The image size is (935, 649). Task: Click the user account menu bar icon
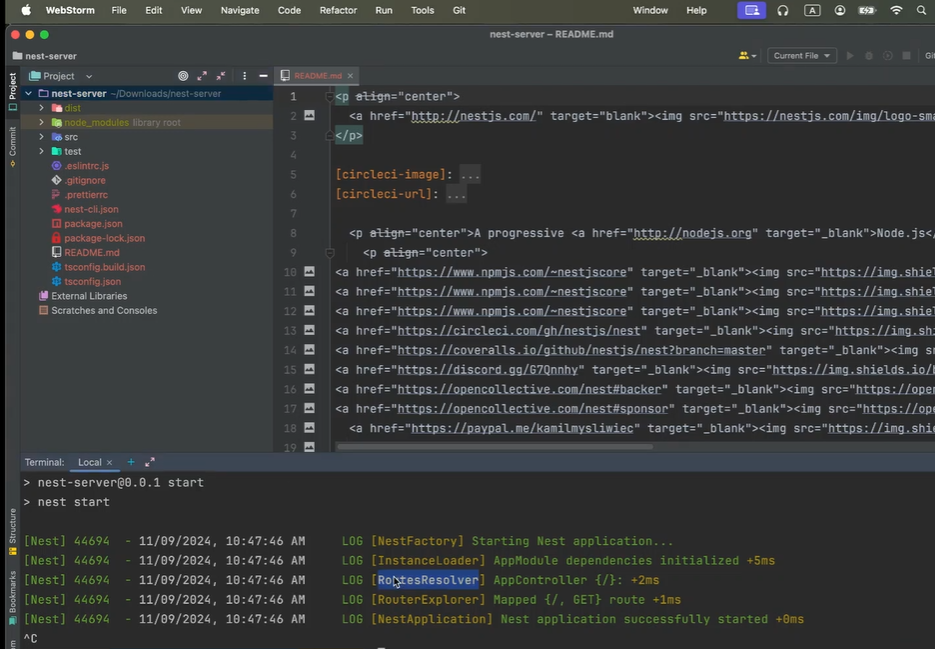[840, 10]
